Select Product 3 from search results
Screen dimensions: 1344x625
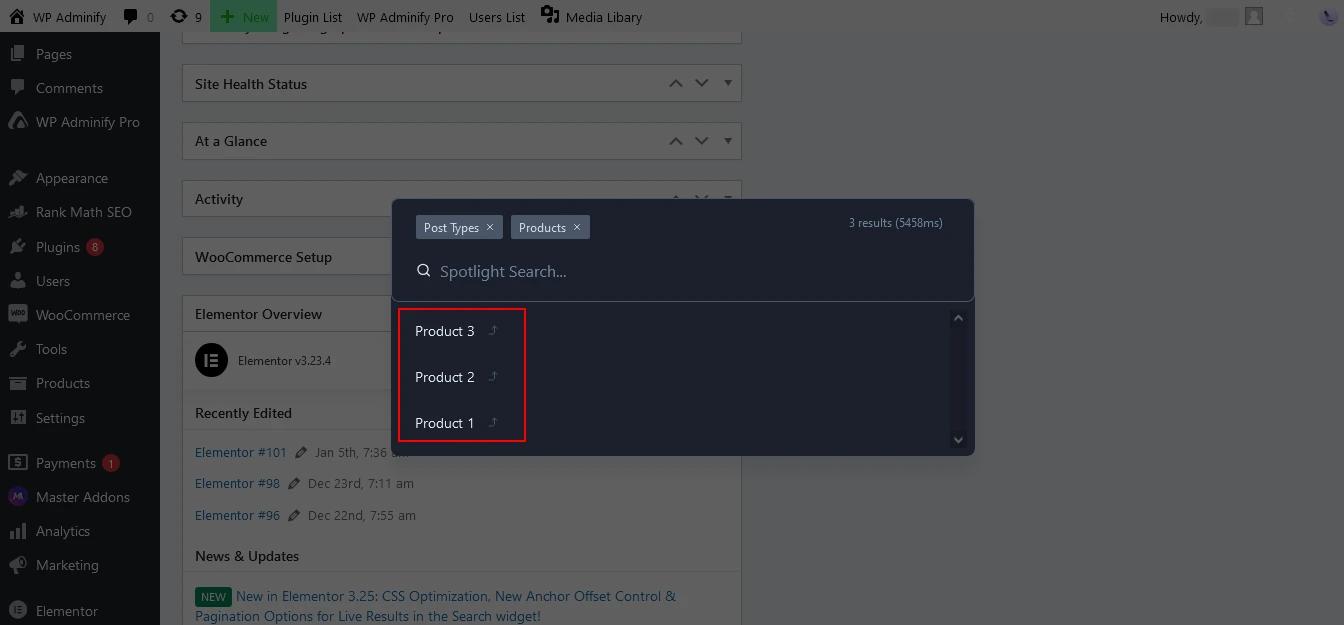click(445, 331)
